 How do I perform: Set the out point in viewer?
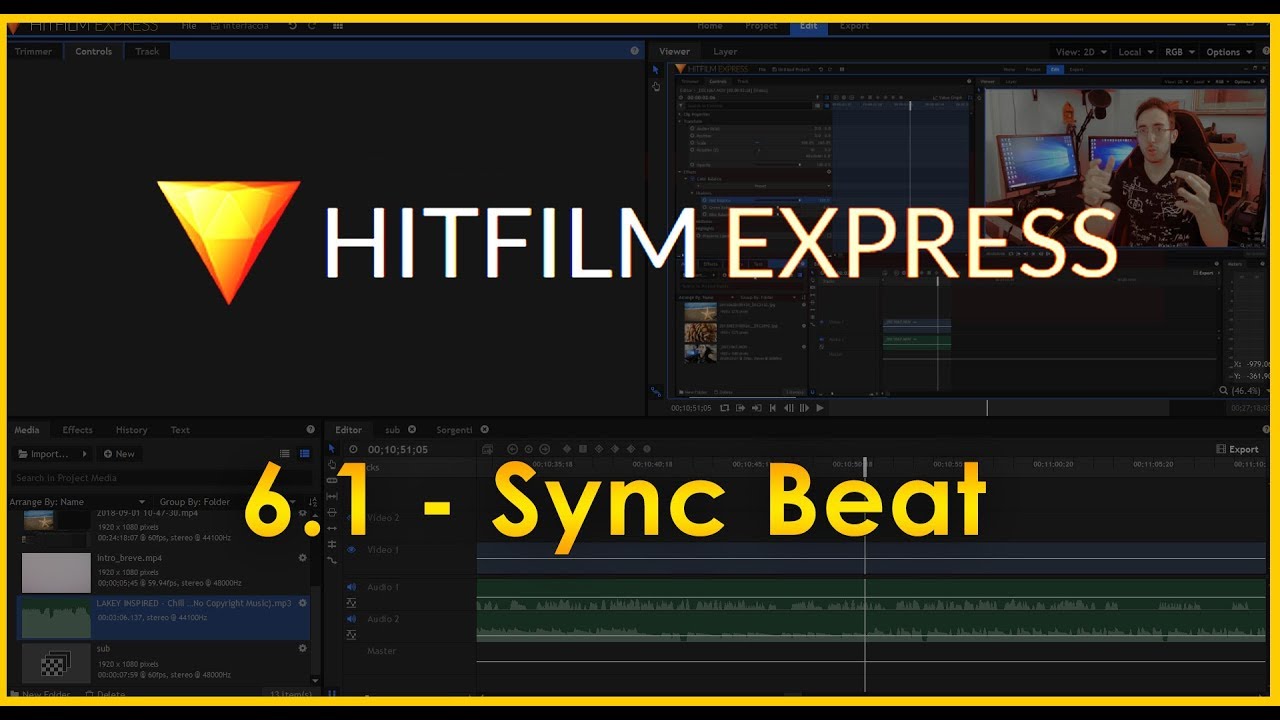[757, 408]
